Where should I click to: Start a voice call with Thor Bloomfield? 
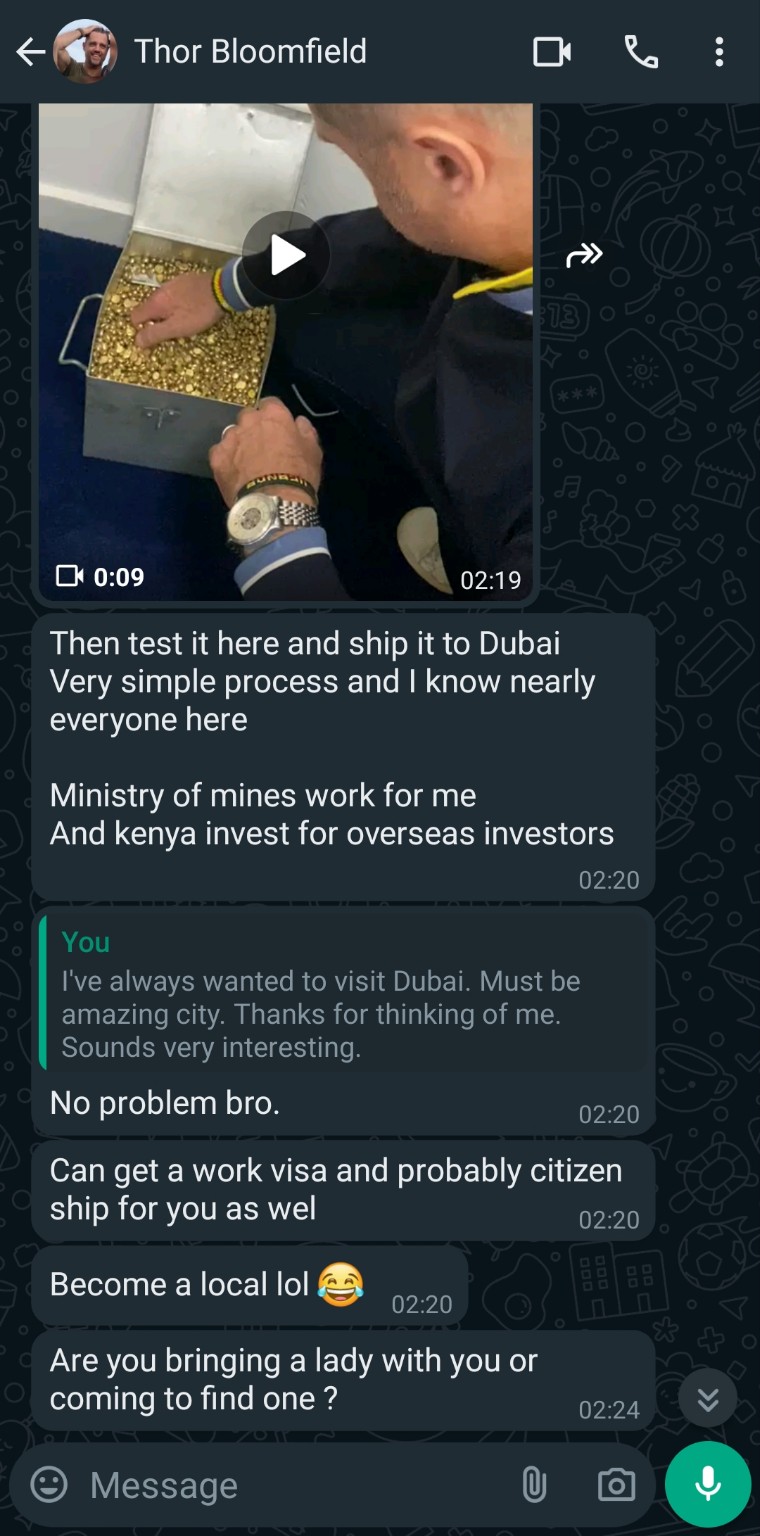point(641,52)
